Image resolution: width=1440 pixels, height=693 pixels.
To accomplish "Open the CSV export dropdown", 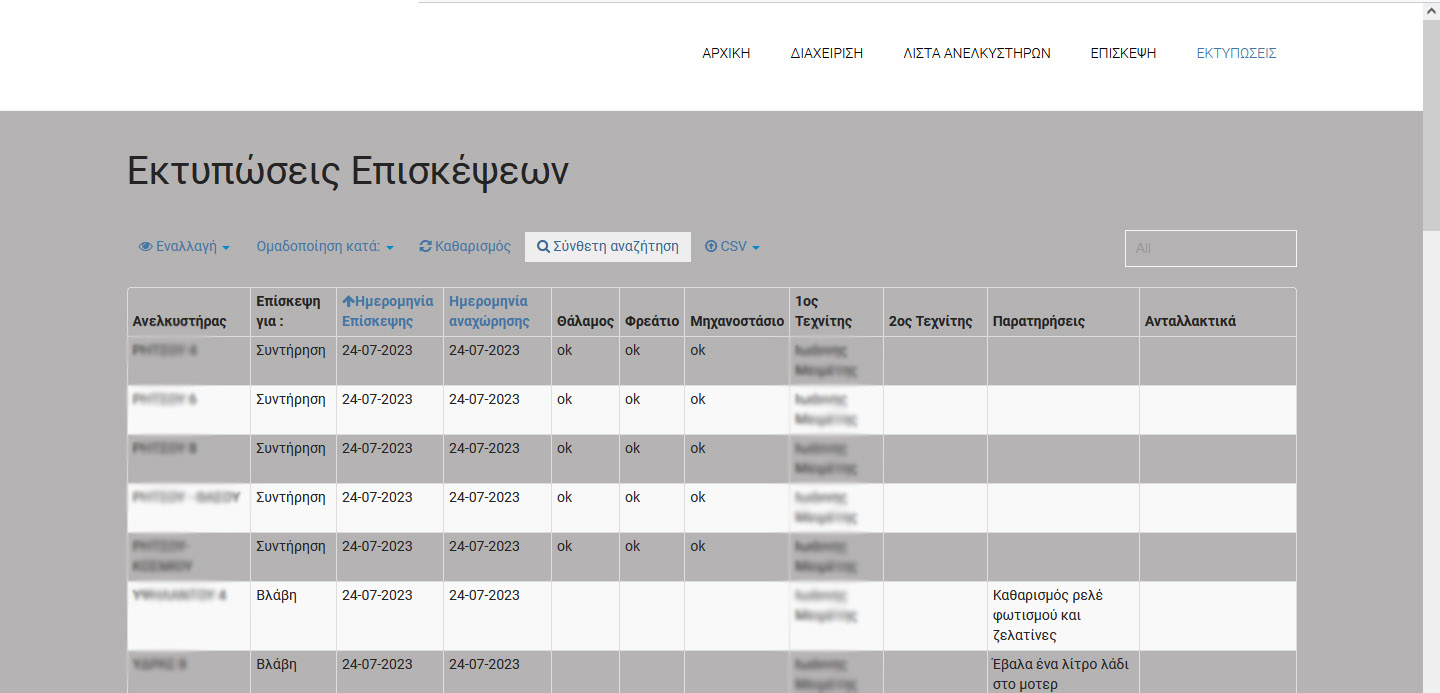I will click(x=732, y=247).
